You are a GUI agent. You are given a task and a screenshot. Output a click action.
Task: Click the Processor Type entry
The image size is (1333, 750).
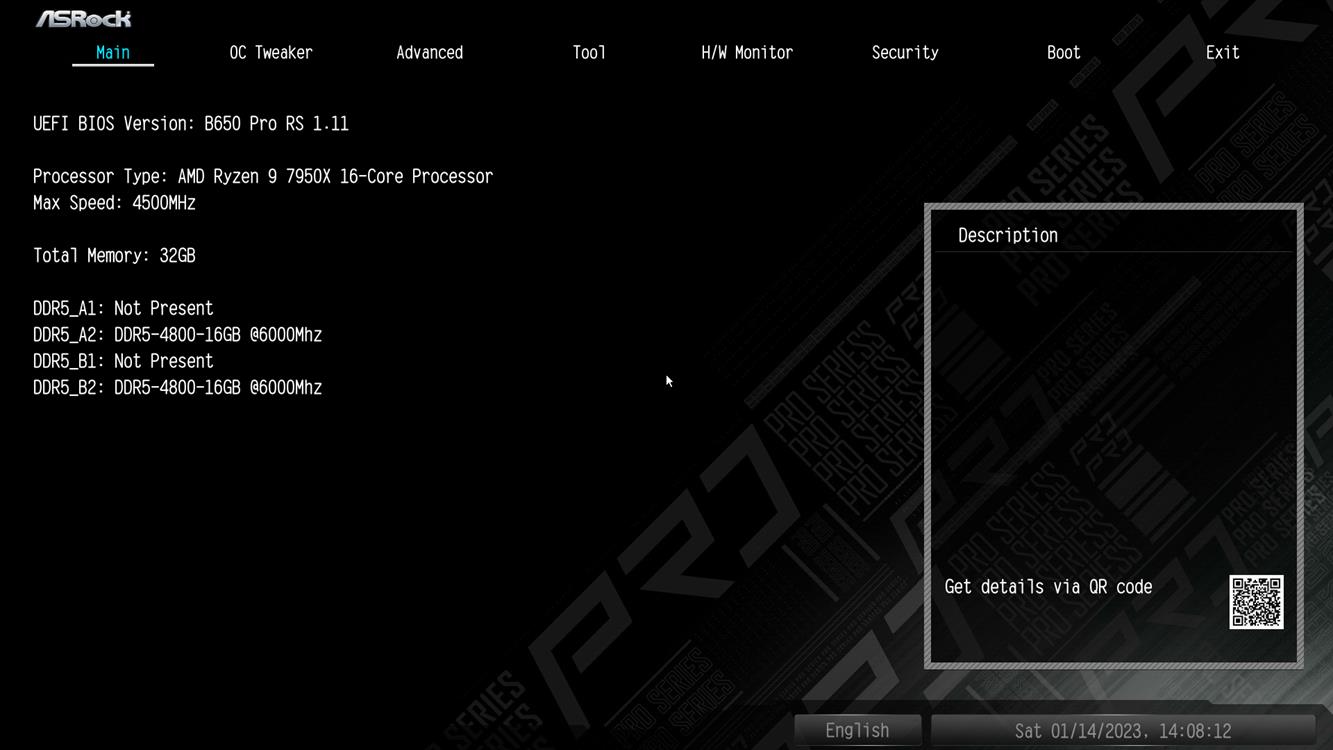coord(263,177)
